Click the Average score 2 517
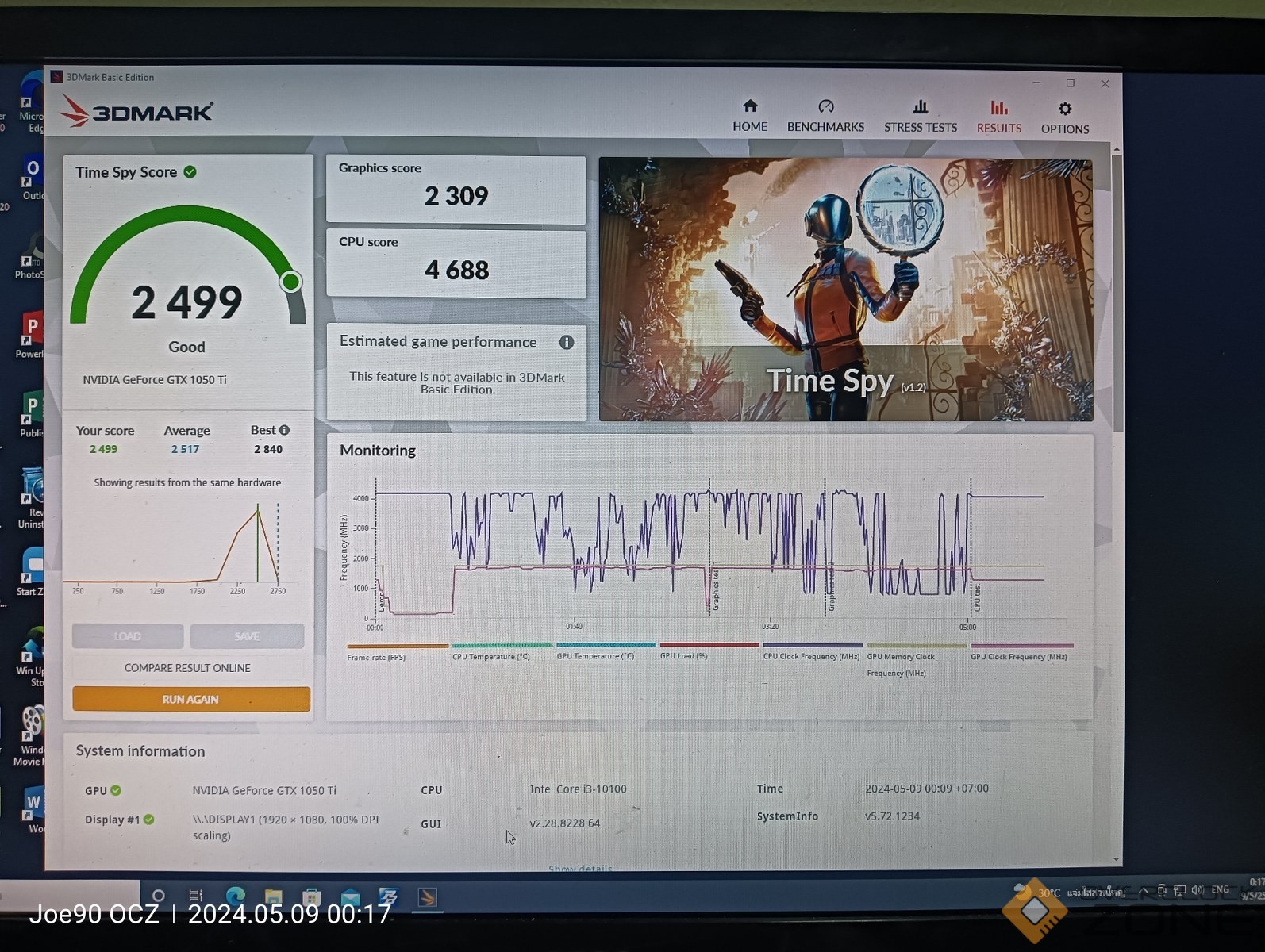The width and height of the screenshot is (1265, 952). 186,449
